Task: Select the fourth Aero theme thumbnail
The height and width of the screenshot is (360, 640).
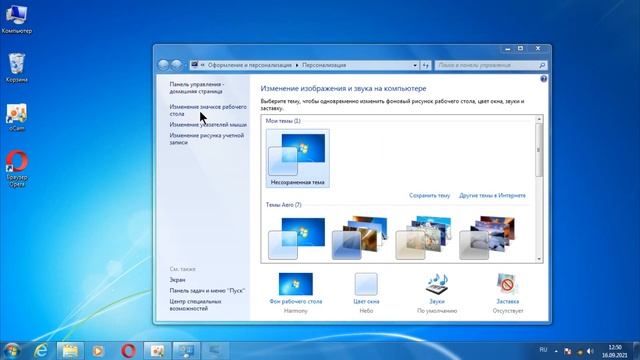Action: pyautogui.click(x=487, y=238)
